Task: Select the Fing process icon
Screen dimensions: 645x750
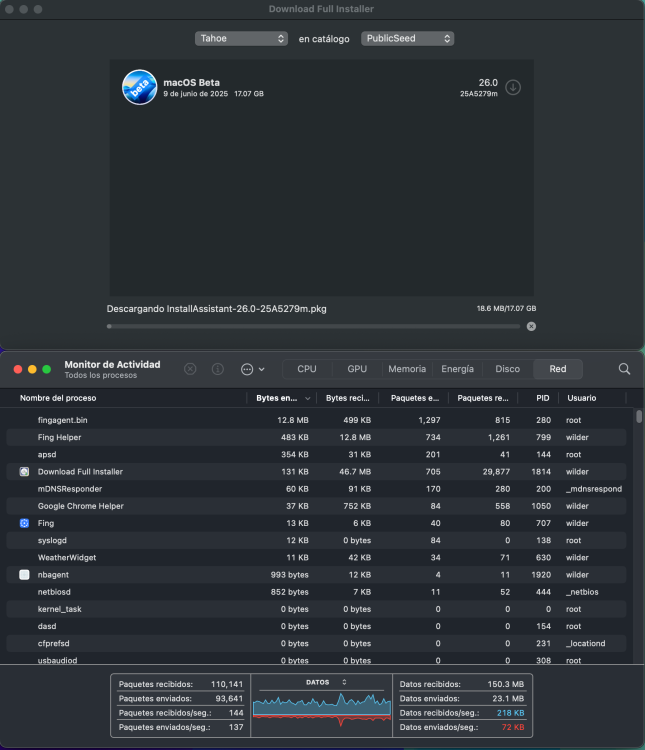Action: (24, 523)
